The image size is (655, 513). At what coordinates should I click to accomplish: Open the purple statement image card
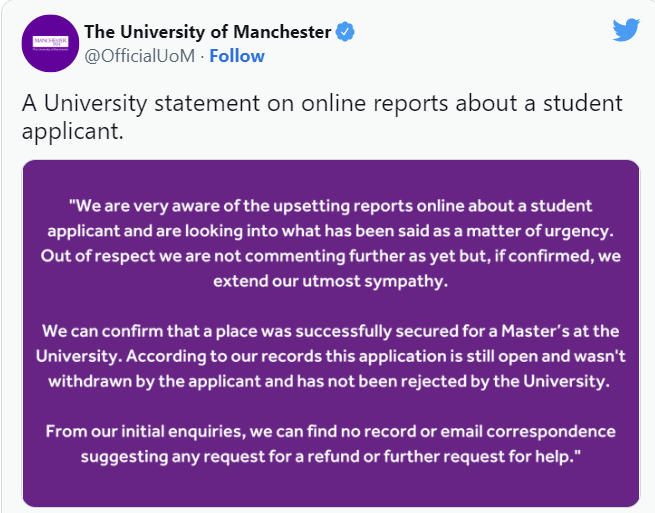331,333
